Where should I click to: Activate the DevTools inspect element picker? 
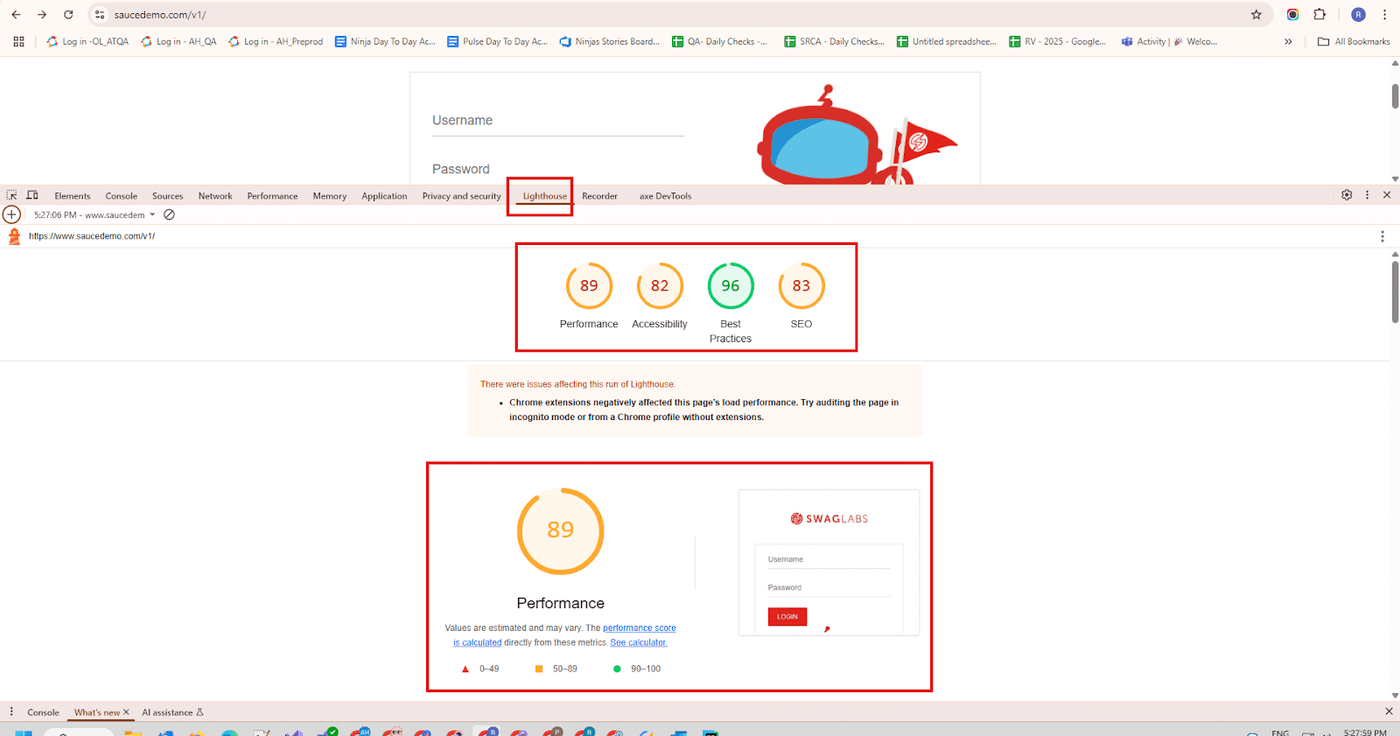12,196
